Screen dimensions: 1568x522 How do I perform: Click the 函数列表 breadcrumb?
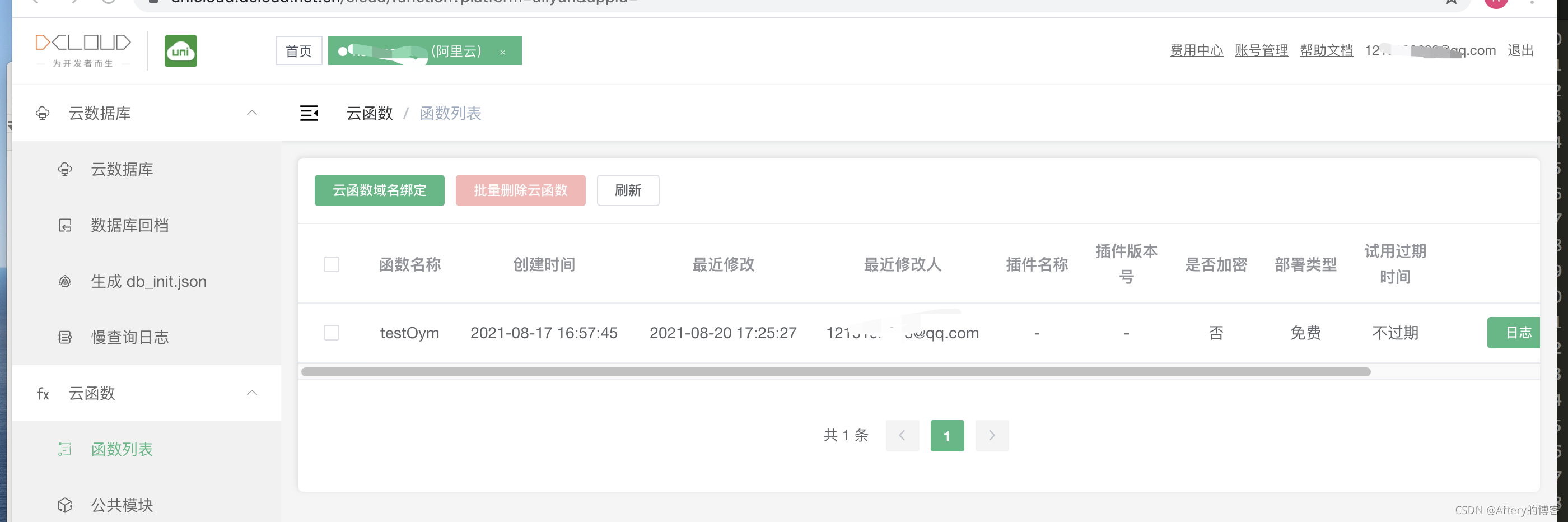pos(450,113)
